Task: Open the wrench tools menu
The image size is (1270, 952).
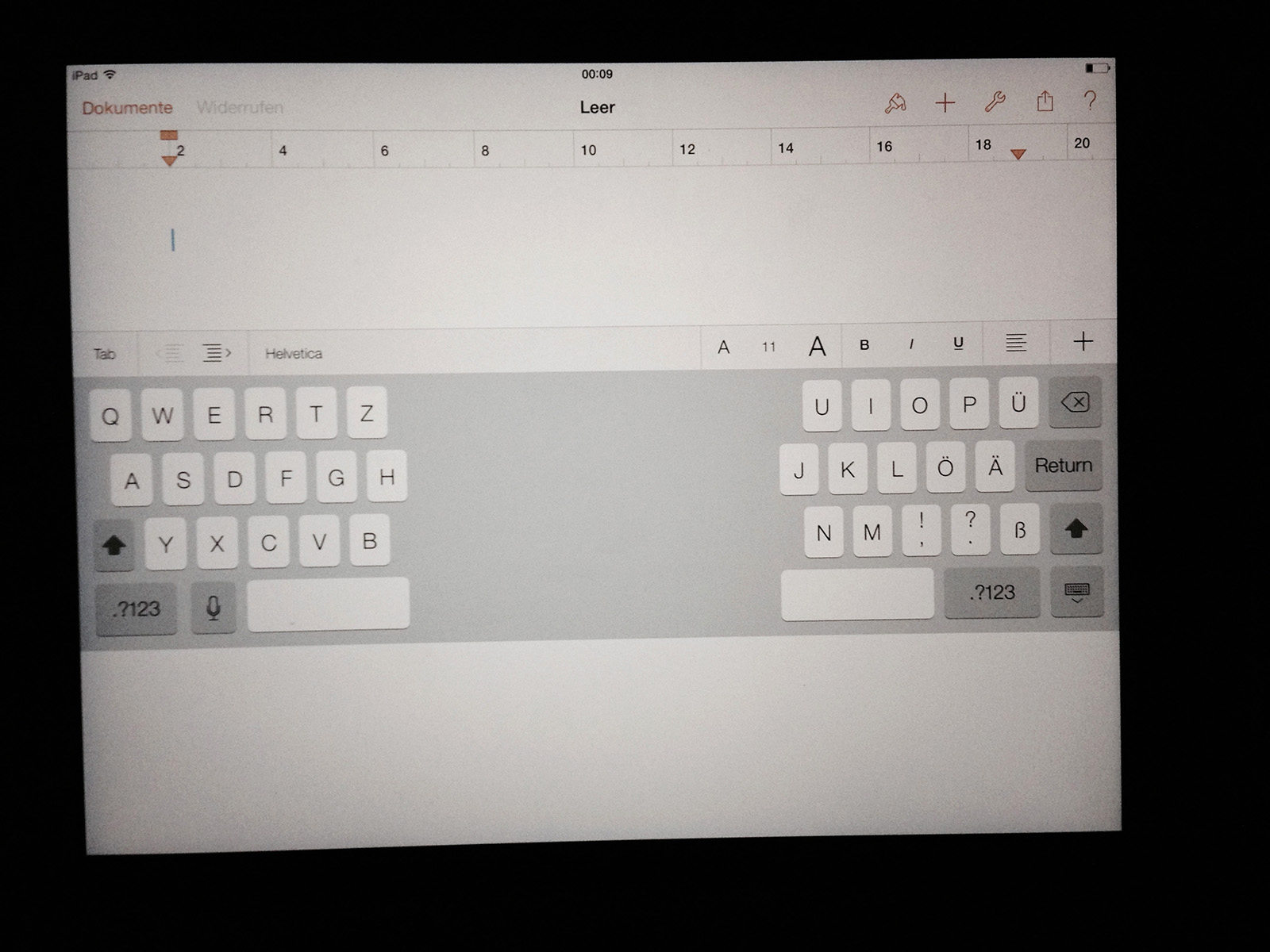Action: click(995, 102)
